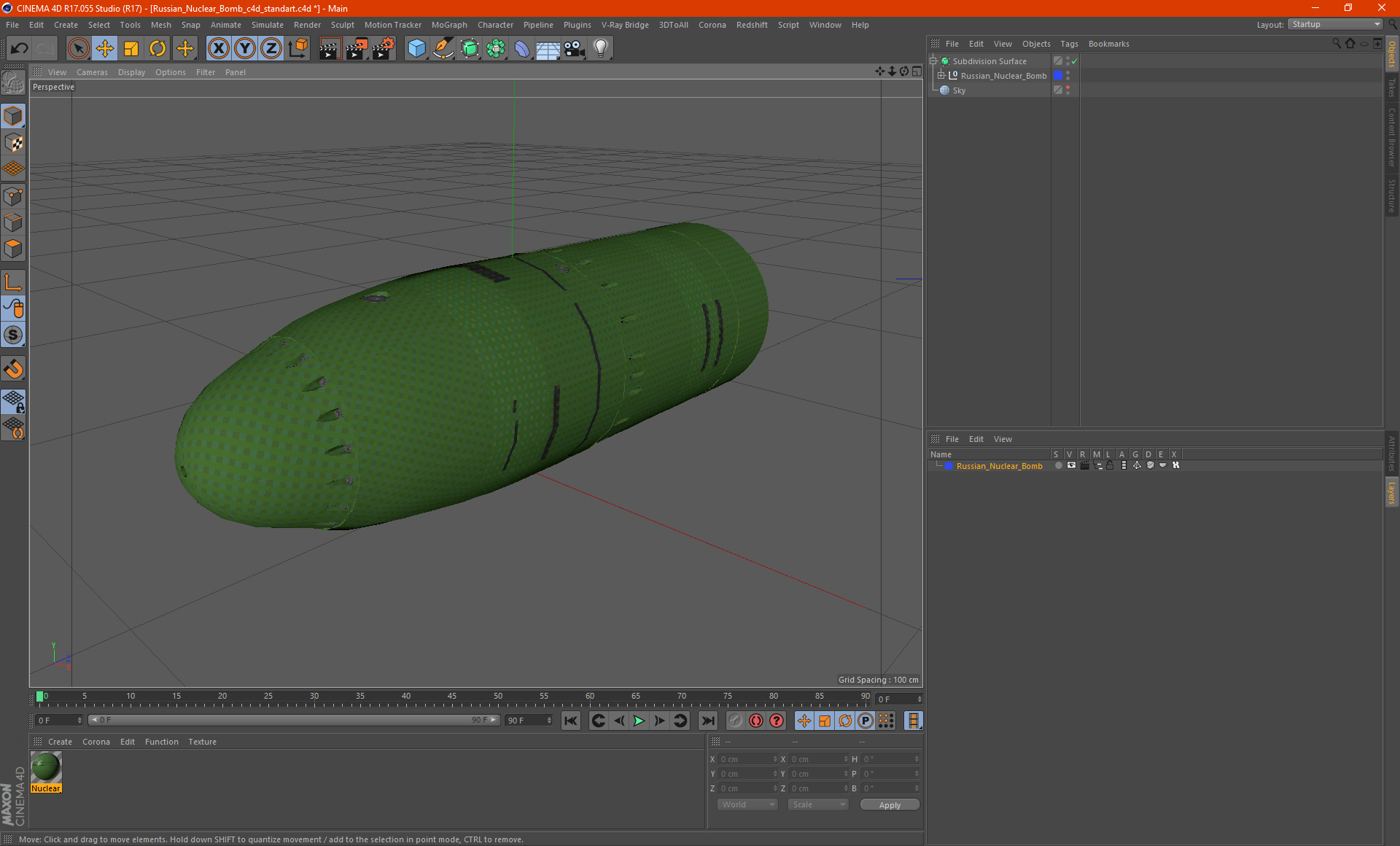Screen dimensions: 1400x846
Task: Add a light object from toolbar
Action: [600, 49]
